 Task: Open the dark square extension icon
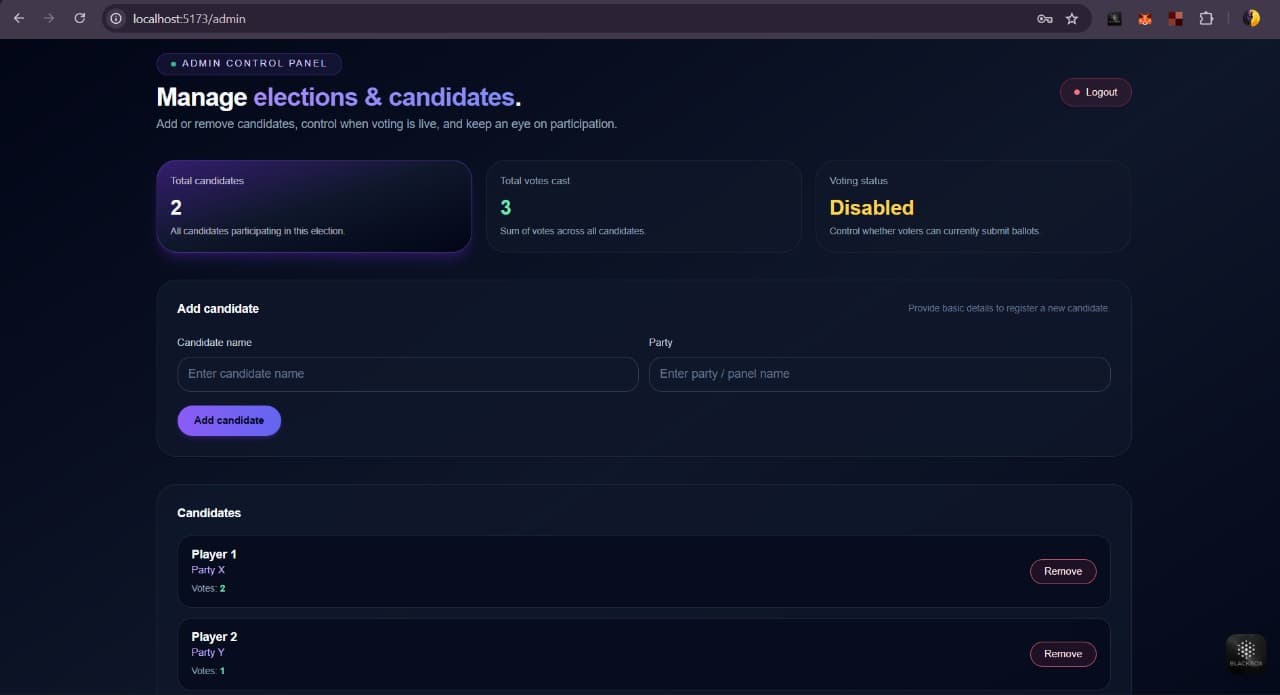[1114, 18]
